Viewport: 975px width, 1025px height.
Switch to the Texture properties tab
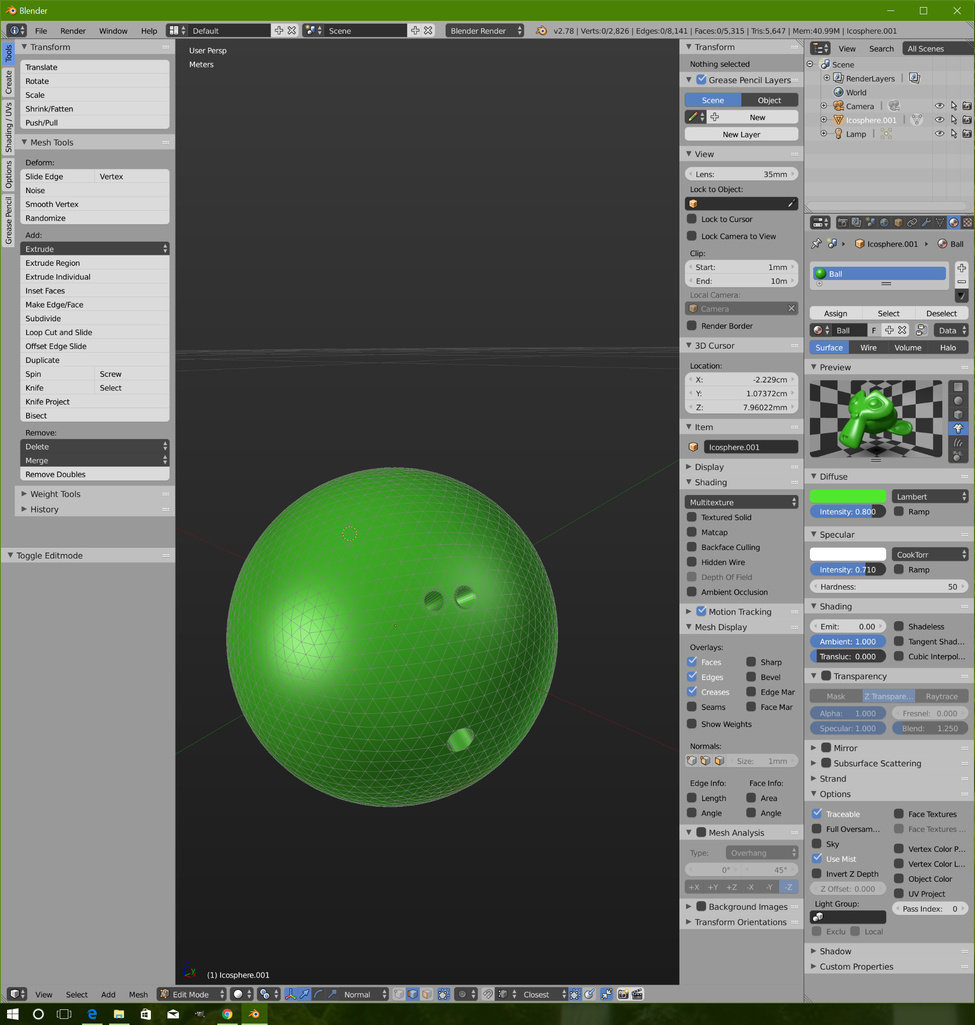point(967,223)
